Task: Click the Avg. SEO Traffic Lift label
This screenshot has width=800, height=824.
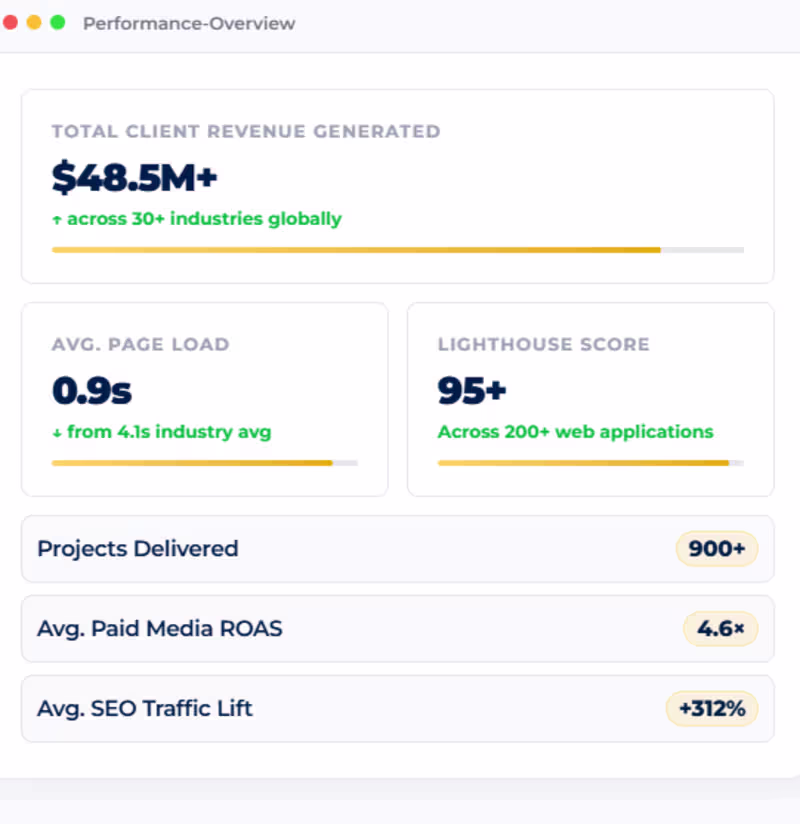Action: [145, 708]
